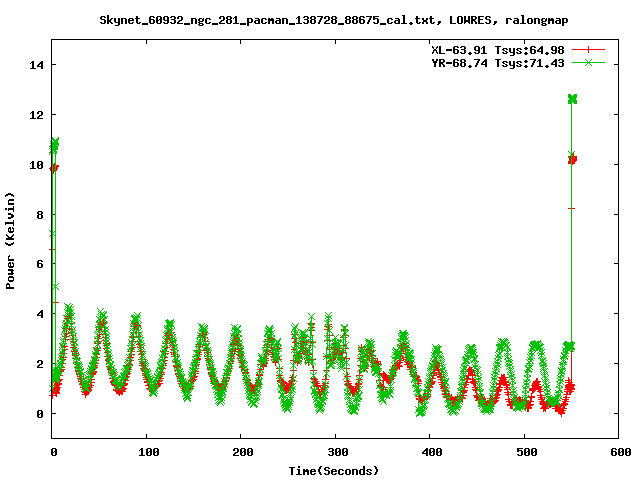Select the legend entry YR-68.74 Tsys:71.43
The width and height of the screenshot is (640, 480).
(498, 63)
